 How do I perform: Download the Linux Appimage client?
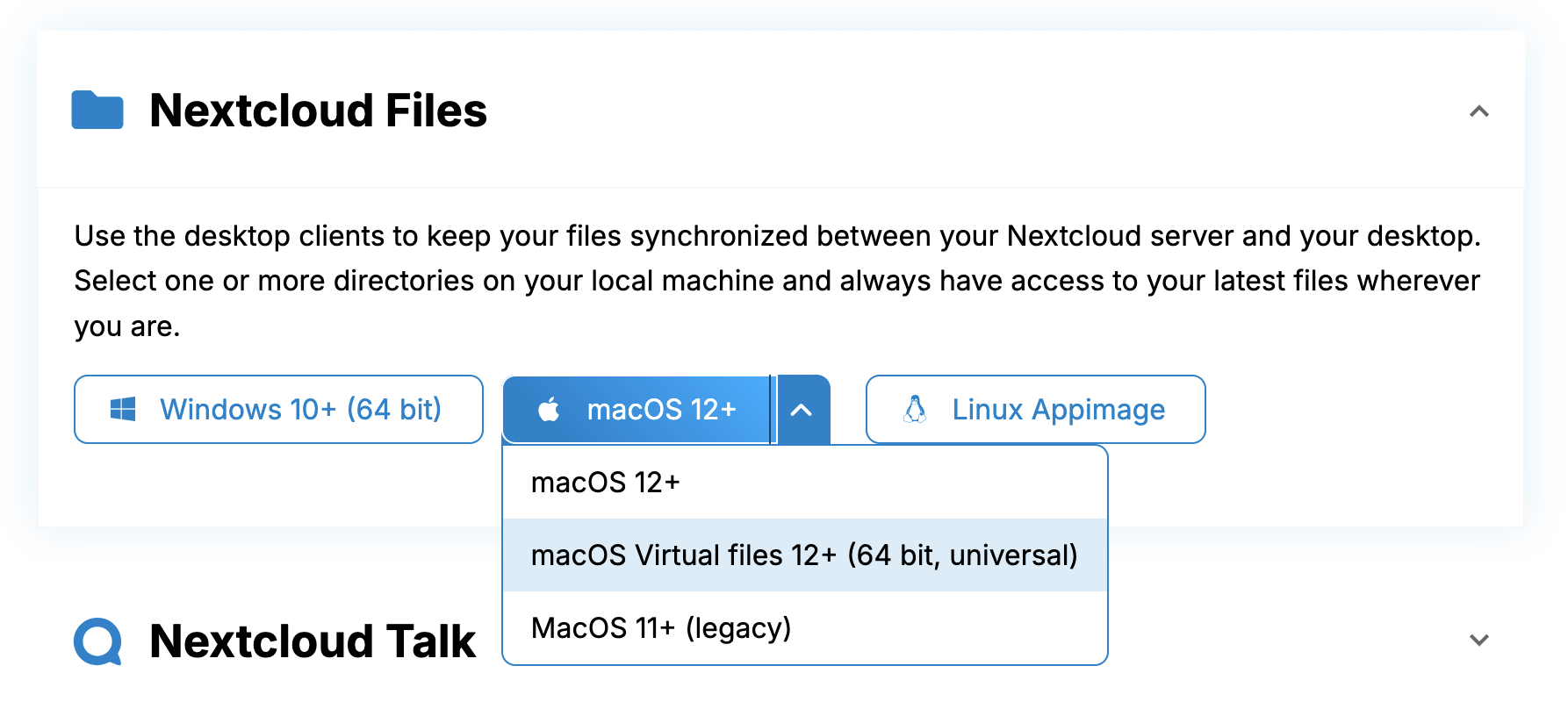[1035, 410]
